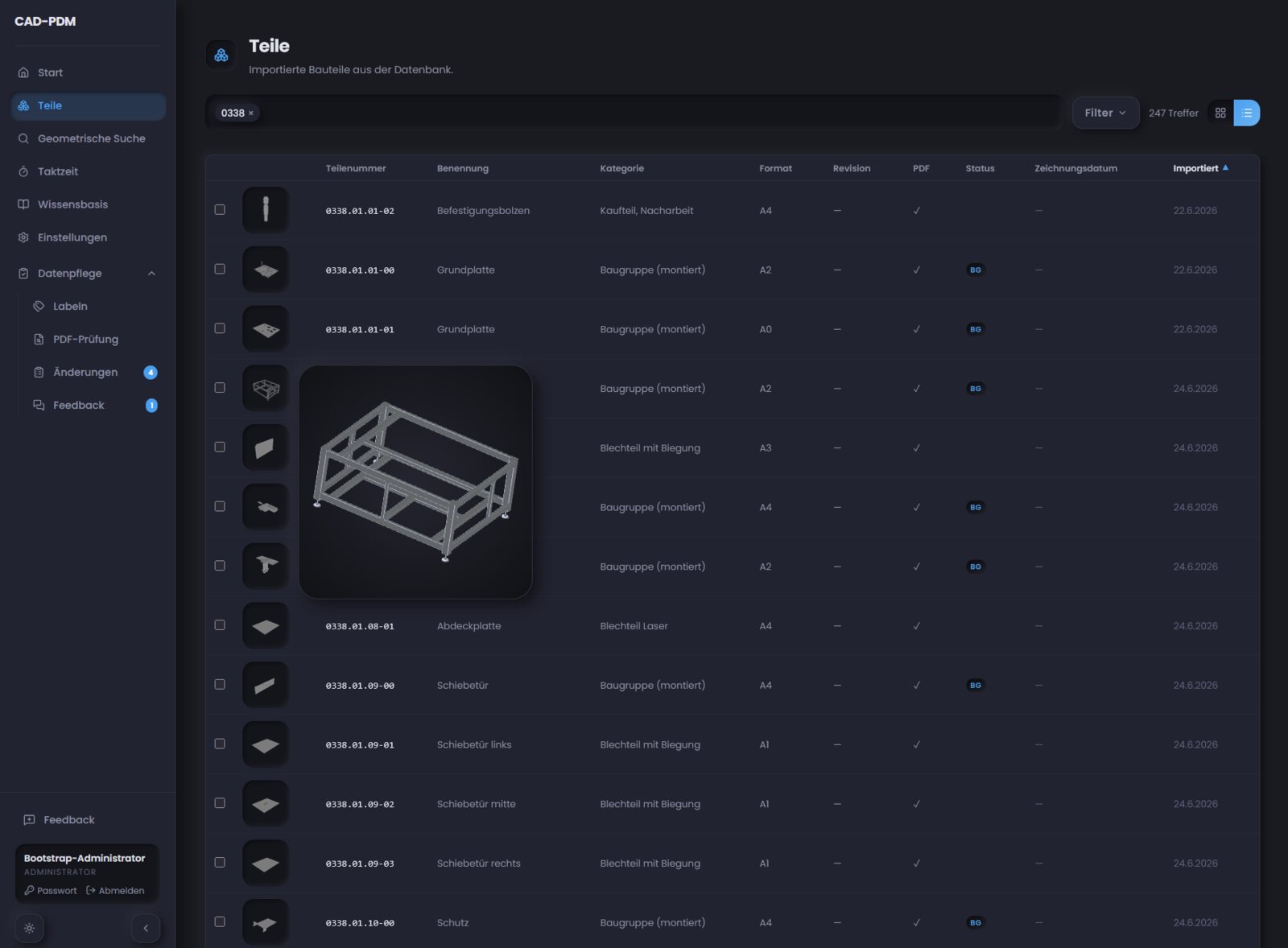Open the Grundplatte 0338.01.01-00 thumbnail
This screenshot has height=948, width=1288.
pos(266,270)
